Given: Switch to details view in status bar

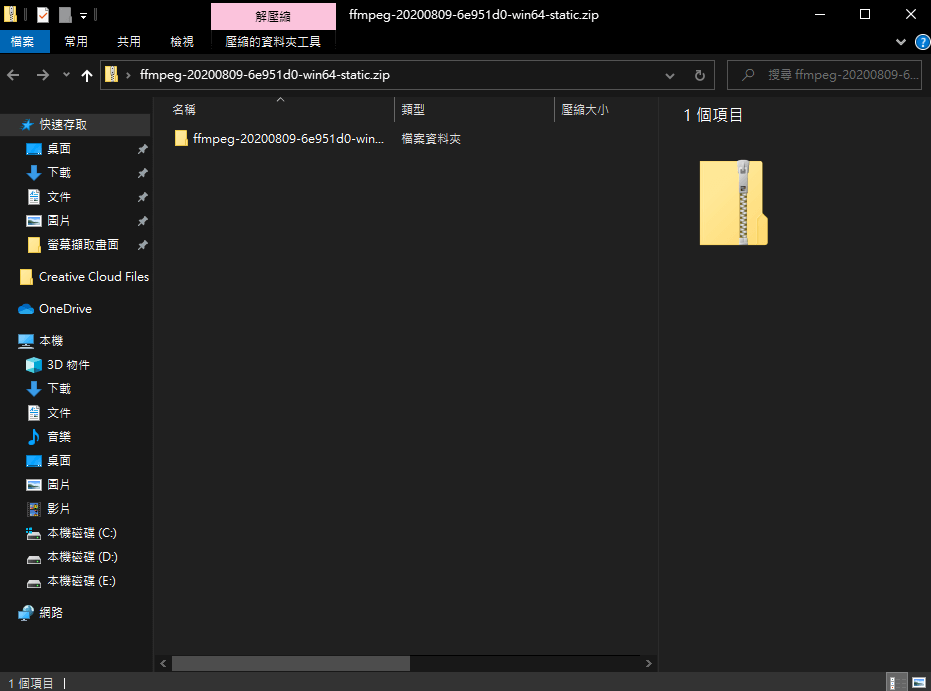Looking at the screenshot, I should click(x=897, y=683).
